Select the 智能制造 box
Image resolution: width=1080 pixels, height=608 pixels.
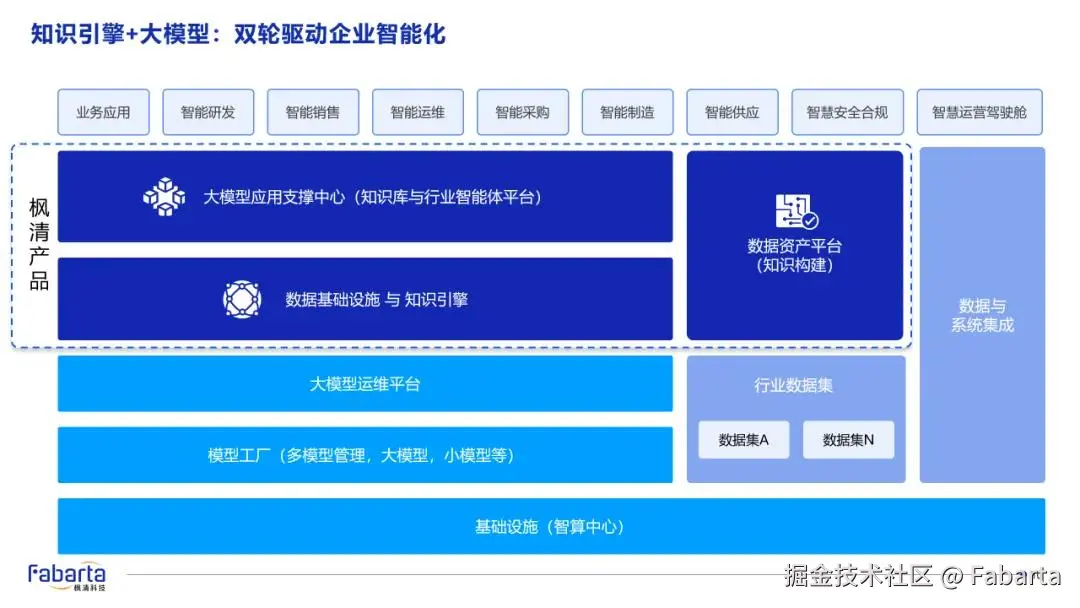(x=627, y=112)
